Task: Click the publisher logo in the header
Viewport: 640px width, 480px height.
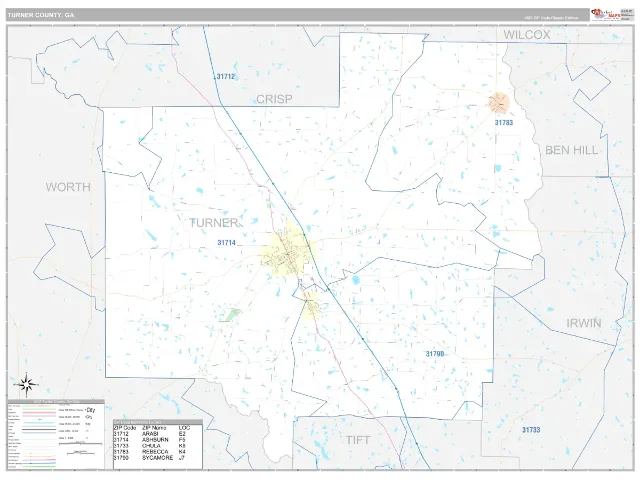Action: pos(605,14)
